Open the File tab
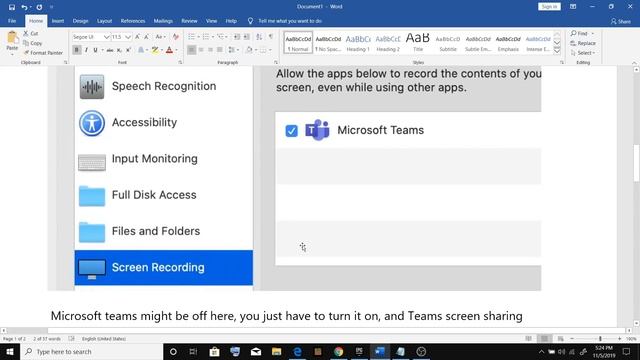This screenshot has height=360, width=640. (x=12, y=21)
